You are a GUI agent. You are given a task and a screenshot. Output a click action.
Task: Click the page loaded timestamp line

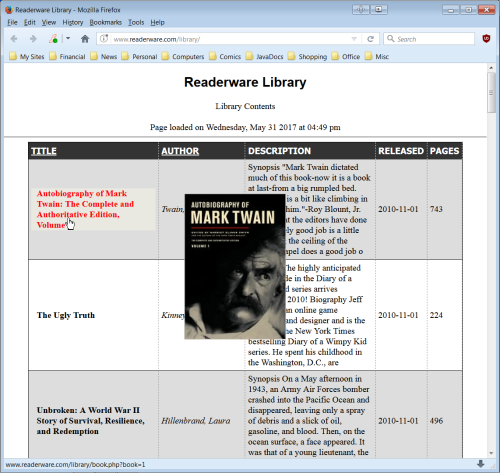[245, 127]
